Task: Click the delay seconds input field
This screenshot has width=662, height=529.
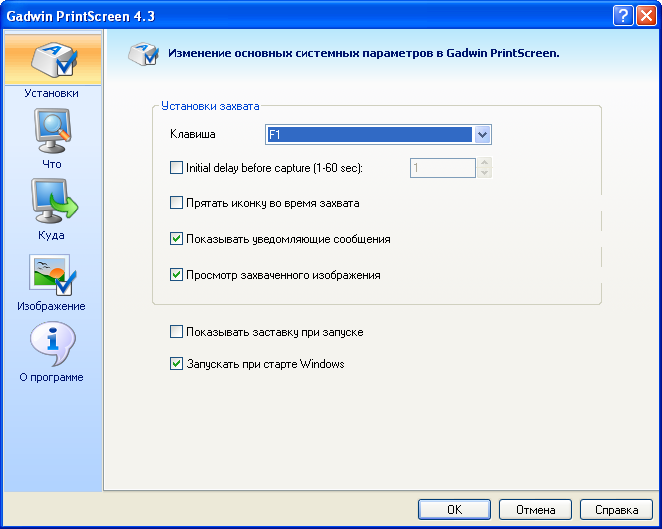Action: pos(443,168)
